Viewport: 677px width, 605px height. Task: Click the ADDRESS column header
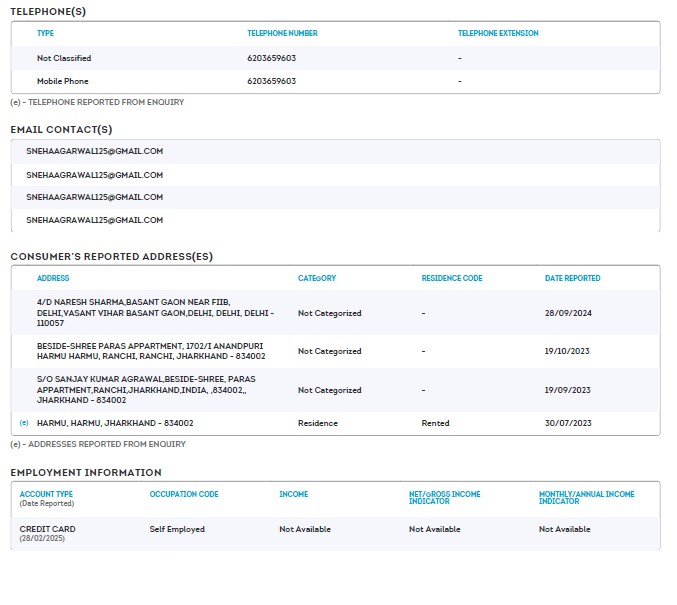tap(53, 278)
